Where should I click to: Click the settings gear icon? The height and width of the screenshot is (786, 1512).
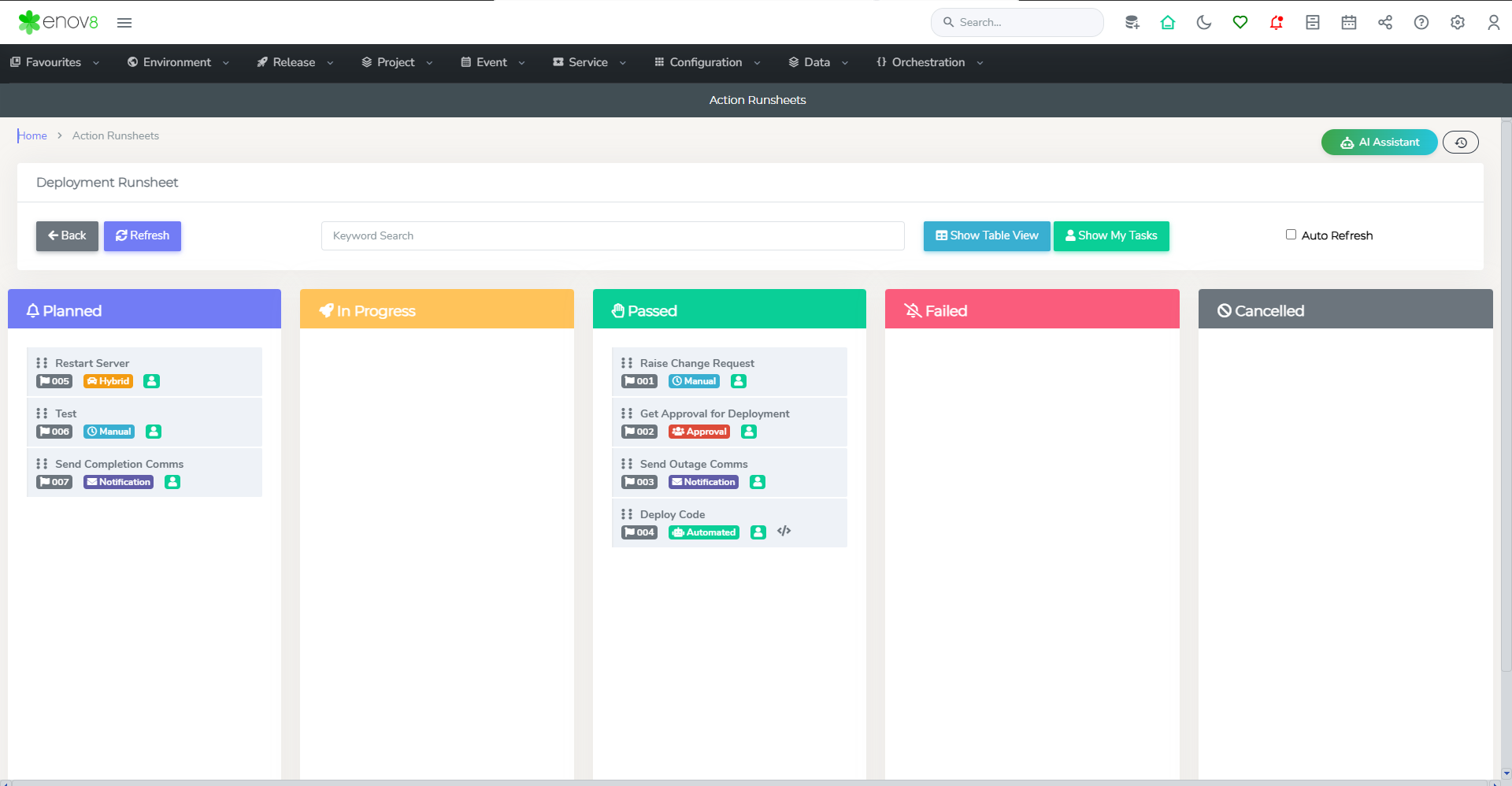coord(1457,22)
